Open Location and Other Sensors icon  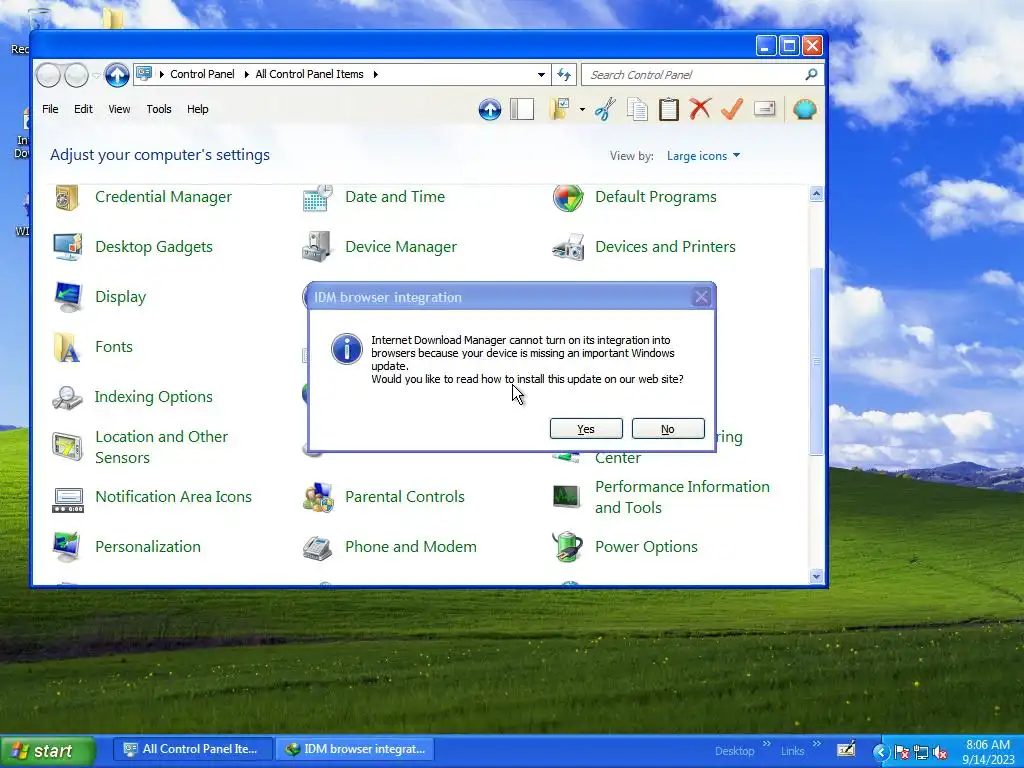point(67,447)
